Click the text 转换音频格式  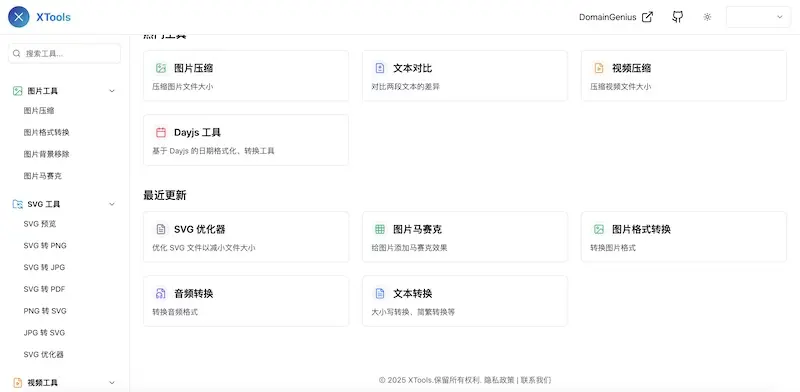175,312
